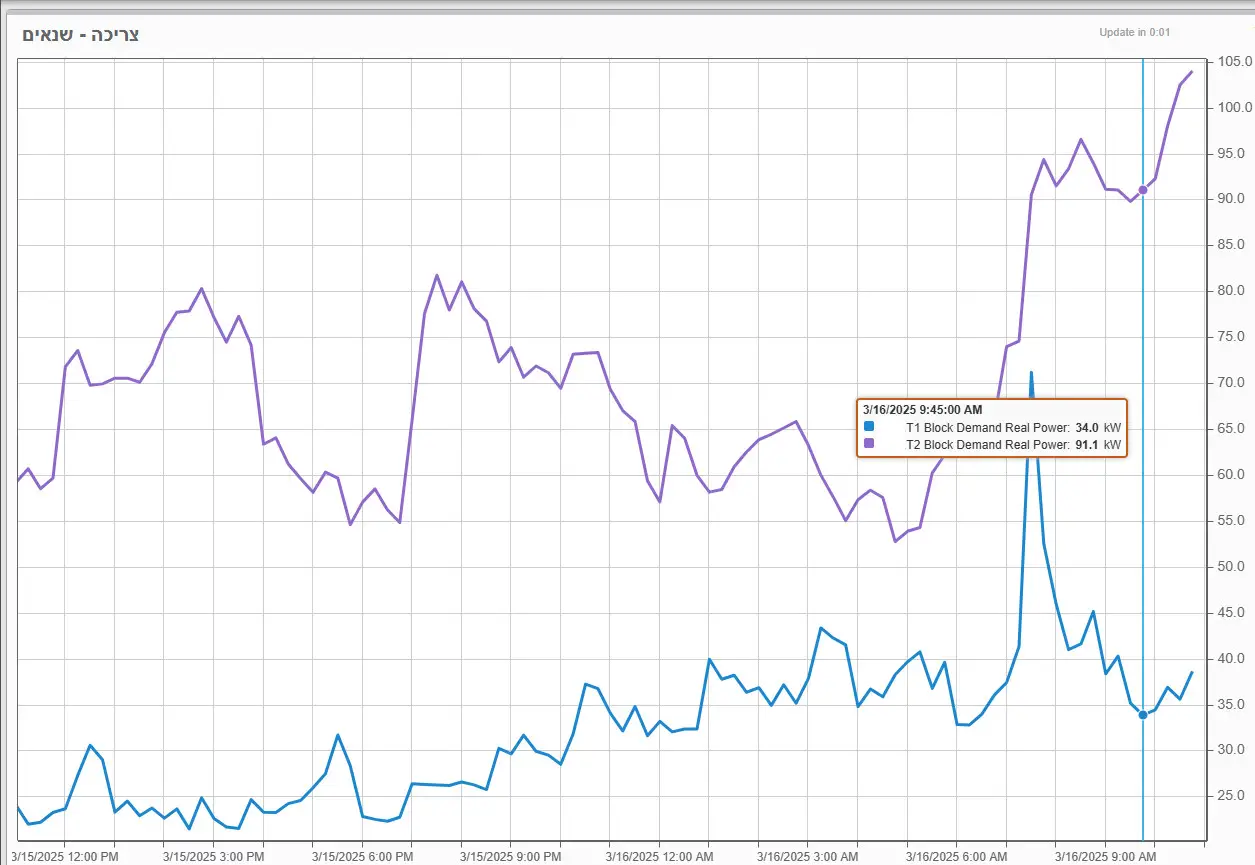The width and height of the screenshot is (1255, 865).
Task: Click the tooltip timestamp 3/16/2025 9:45:00 AM
Action: pyautogui.click(x=922, y=410)
